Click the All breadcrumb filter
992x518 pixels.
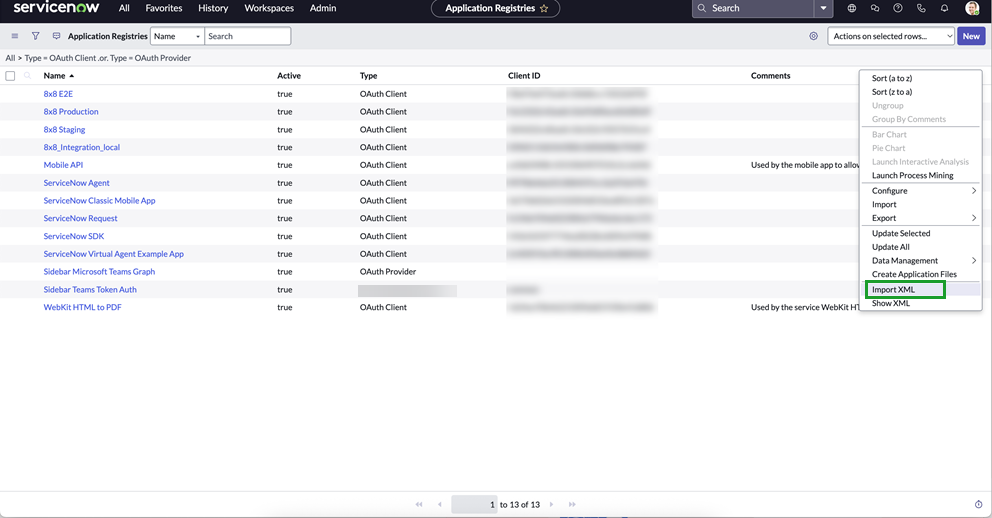coord(10,58)
